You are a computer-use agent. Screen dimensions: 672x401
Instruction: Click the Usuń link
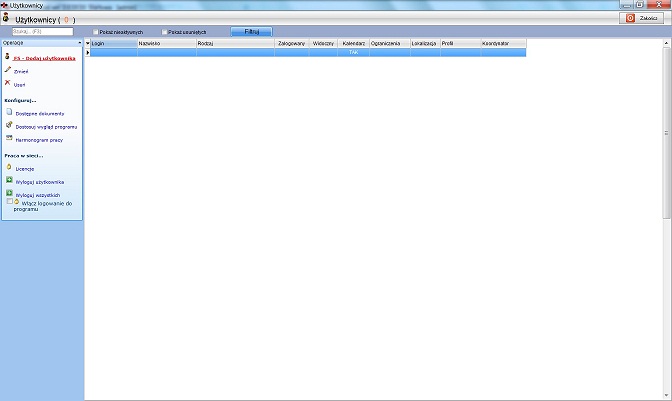pyautogui.click(x=19, y=85)
